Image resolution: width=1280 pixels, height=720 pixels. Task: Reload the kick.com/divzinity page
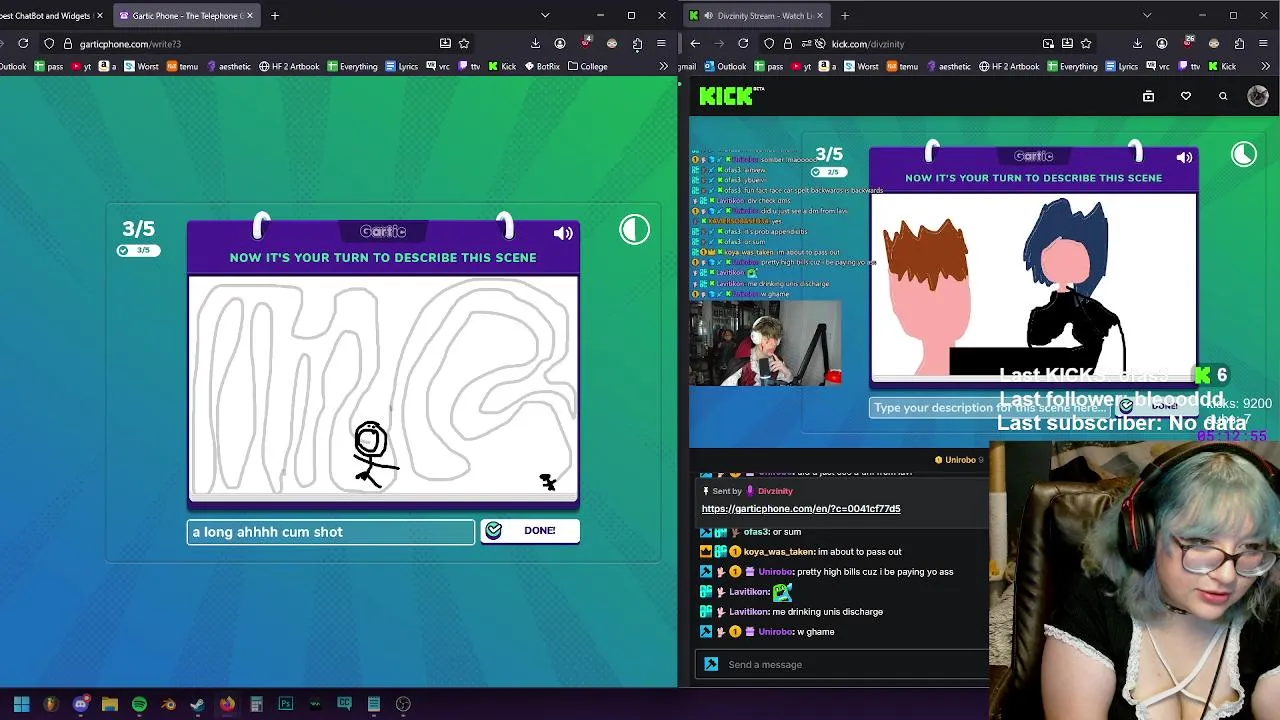[743, 44]
